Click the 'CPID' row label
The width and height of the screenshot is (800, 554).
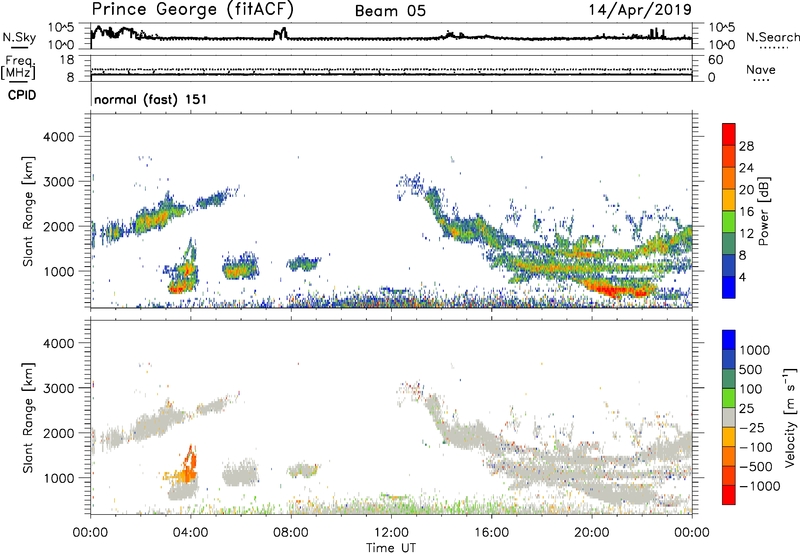click(x=22, y=95)
